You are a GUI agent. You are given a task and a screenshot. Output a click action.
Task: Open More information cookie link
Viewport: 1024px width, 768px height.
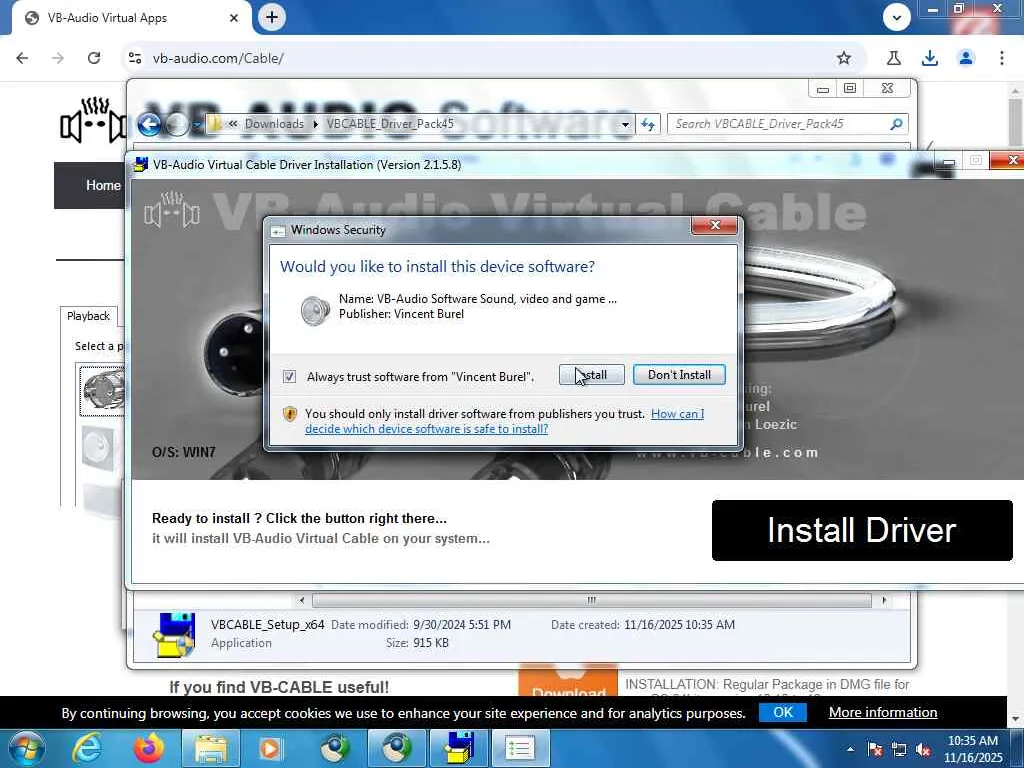click(x=883, y=712)
